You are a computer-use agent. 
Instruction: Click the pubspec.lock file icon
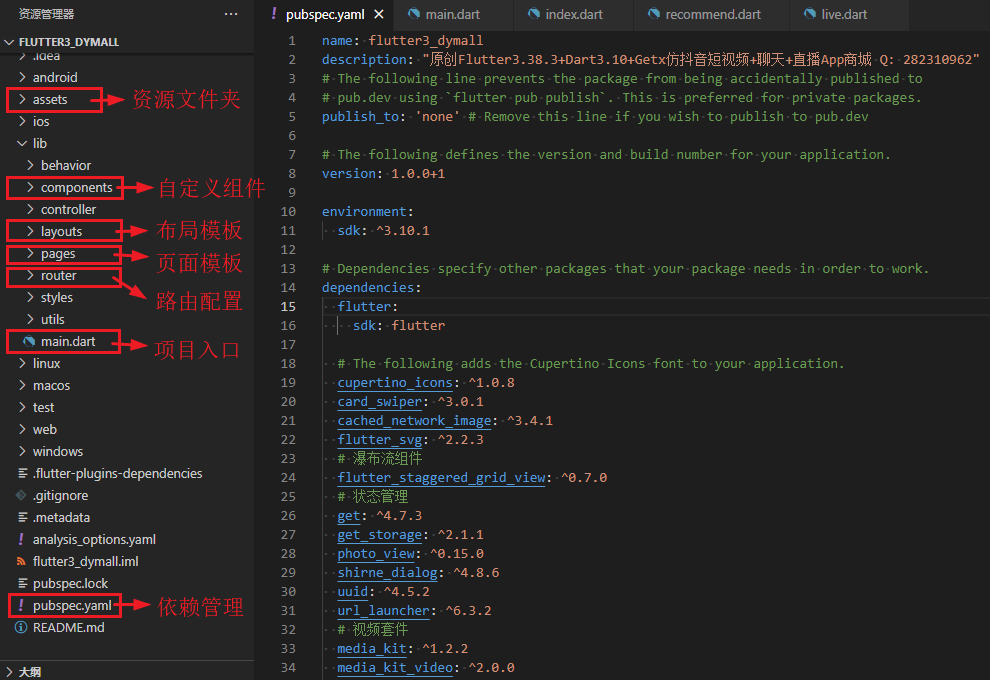pyautogui.click(x=22, y=583)
